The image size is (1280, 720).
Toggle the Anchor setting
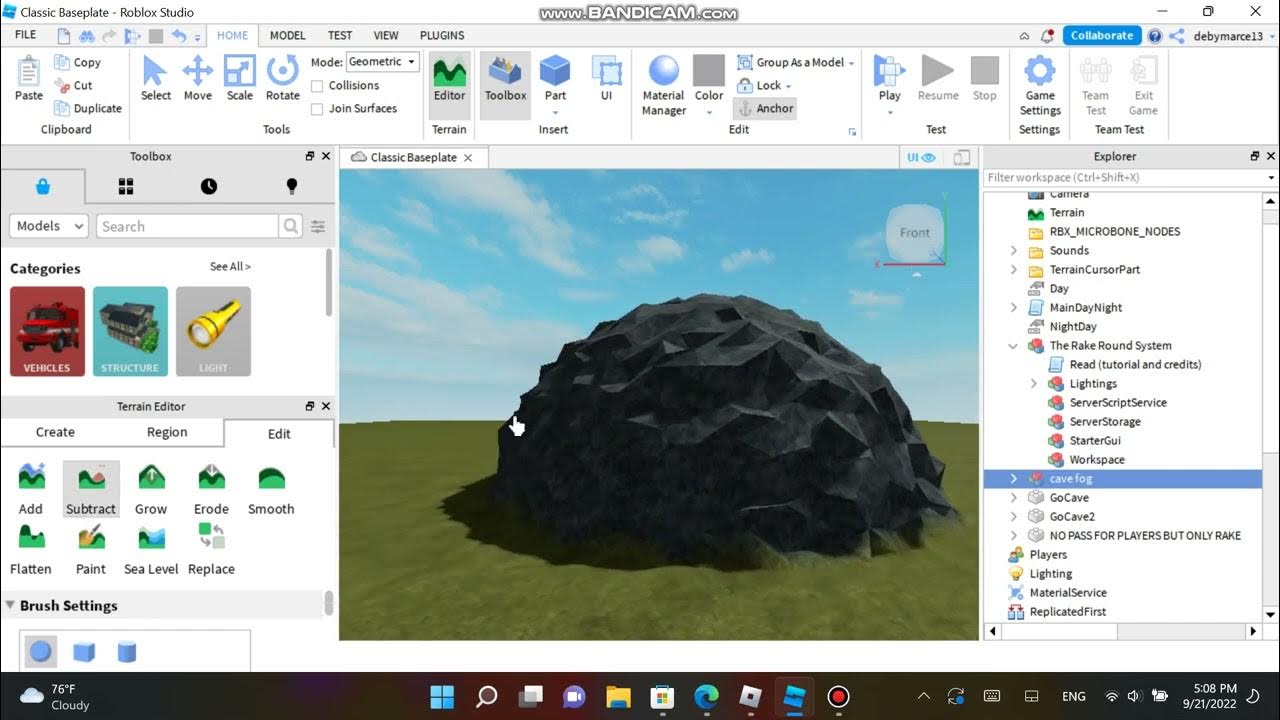(x=765, y=109)
